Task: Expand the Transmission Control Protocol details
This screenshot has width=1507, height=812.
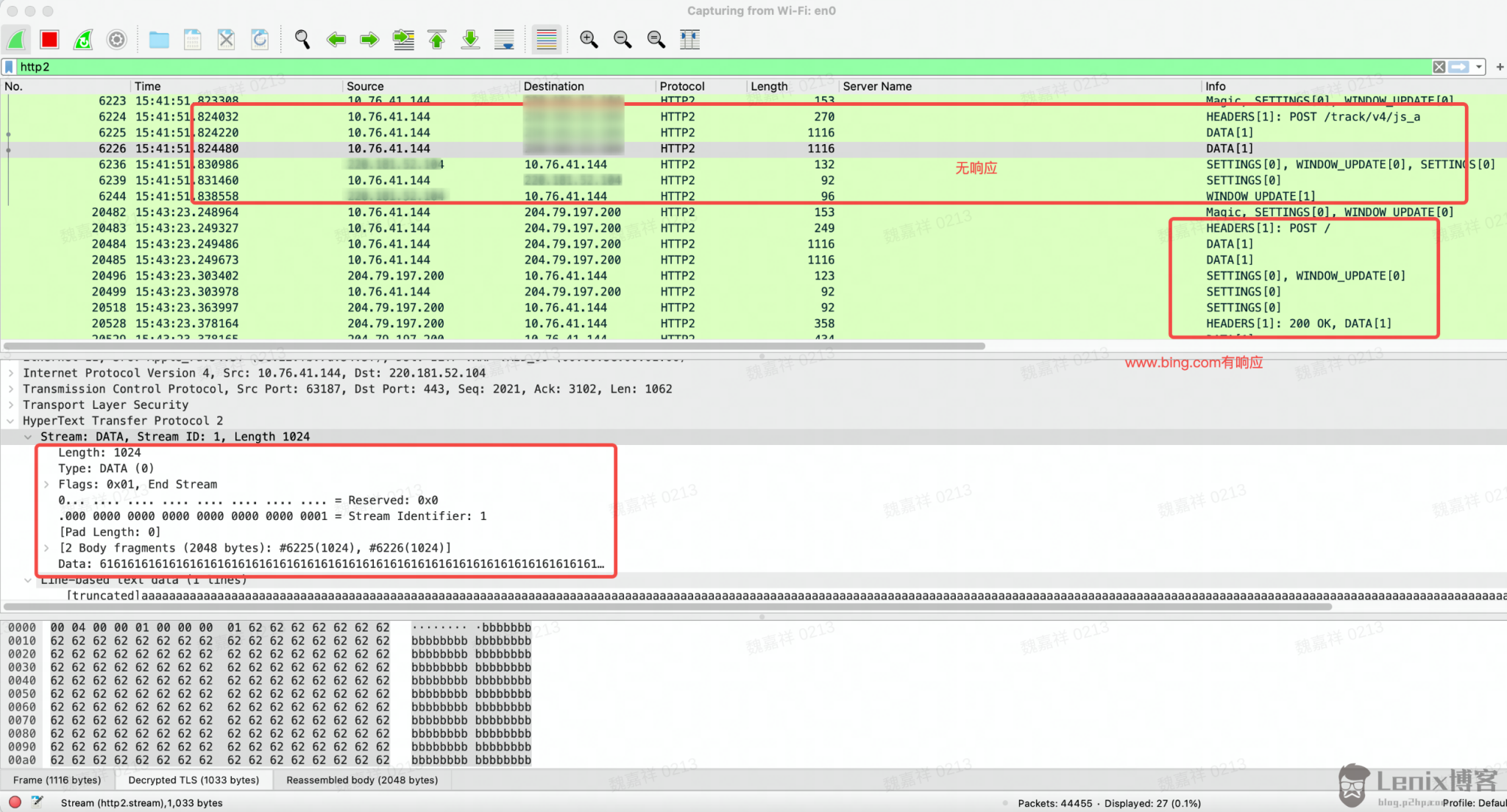Action: [11, 389]
